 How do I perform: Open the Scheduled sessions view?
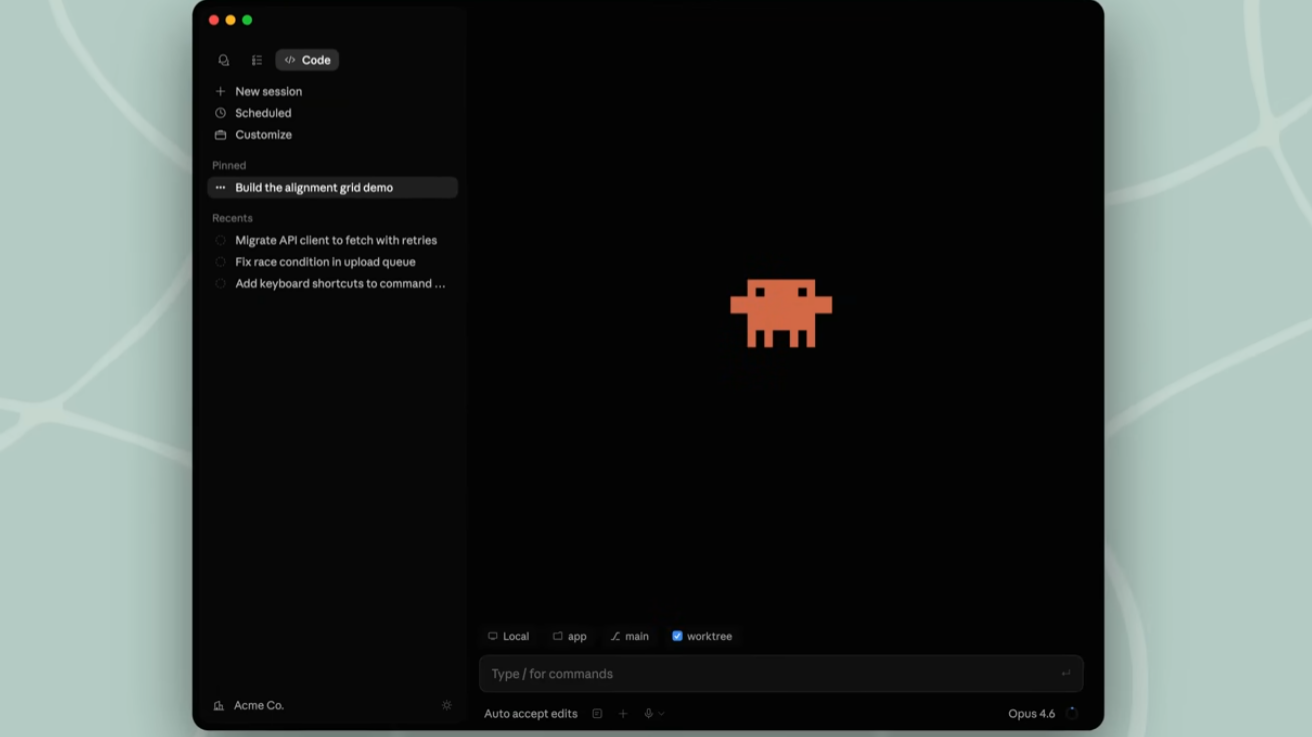(263, 113)
